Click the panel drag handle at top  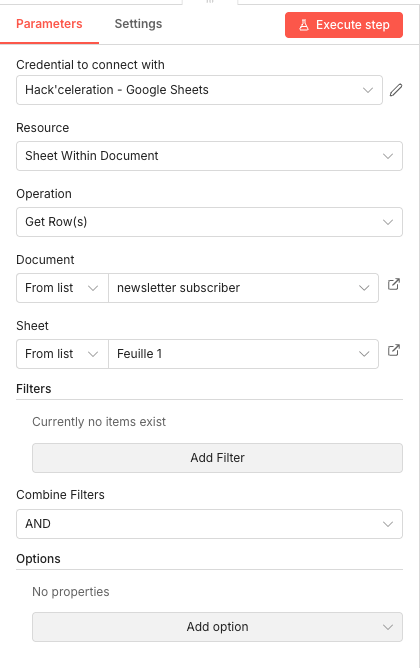tap(210, 2)
